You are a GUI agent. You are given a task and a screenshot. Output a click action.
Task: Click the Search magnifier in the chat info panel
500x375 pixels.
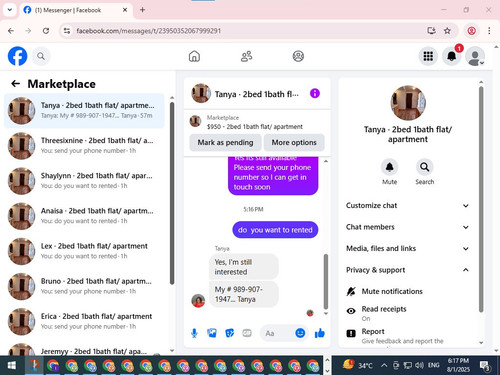tap(424, 167)
